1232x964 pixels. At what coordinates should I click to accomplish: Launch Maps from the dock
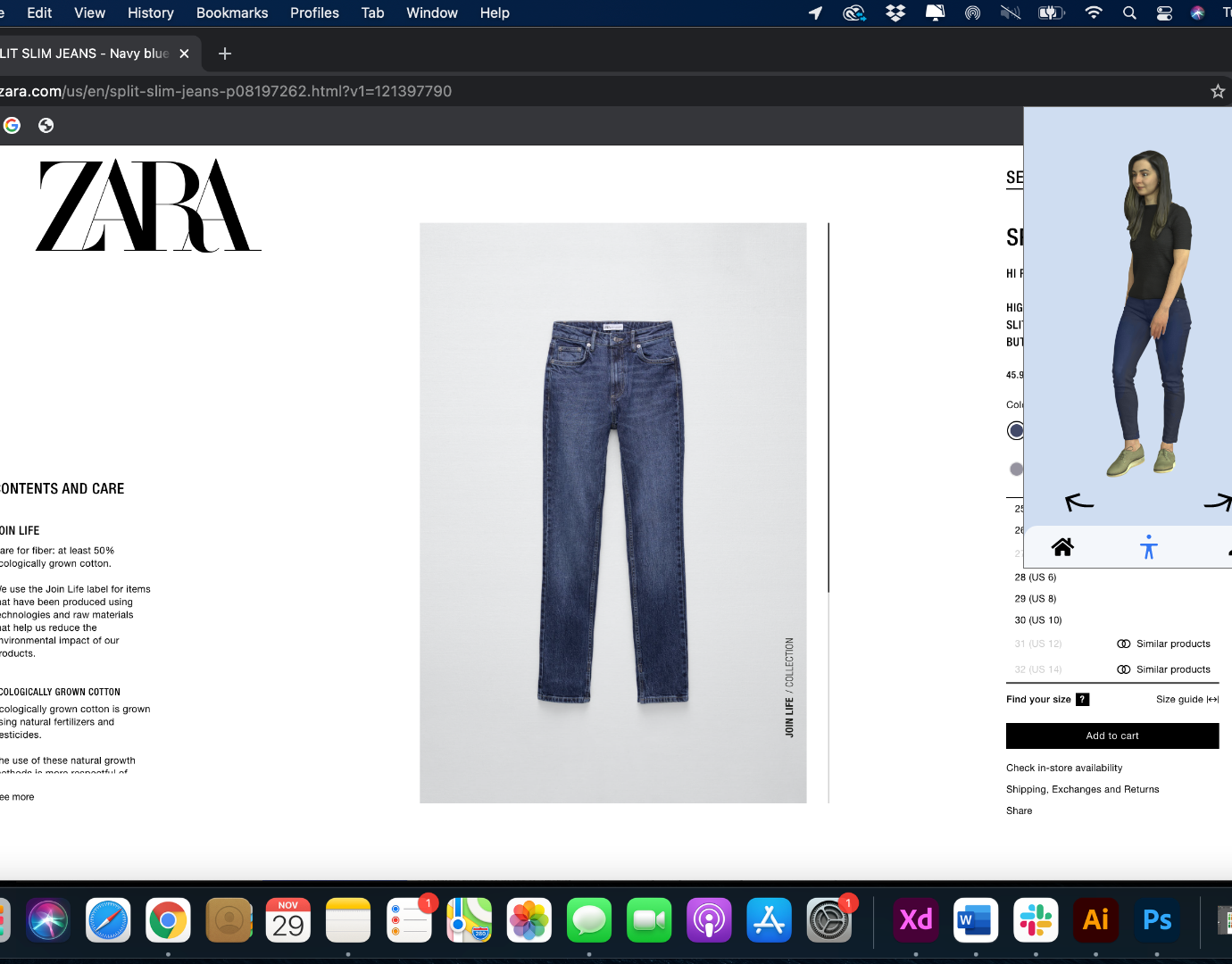pos(470,920)
